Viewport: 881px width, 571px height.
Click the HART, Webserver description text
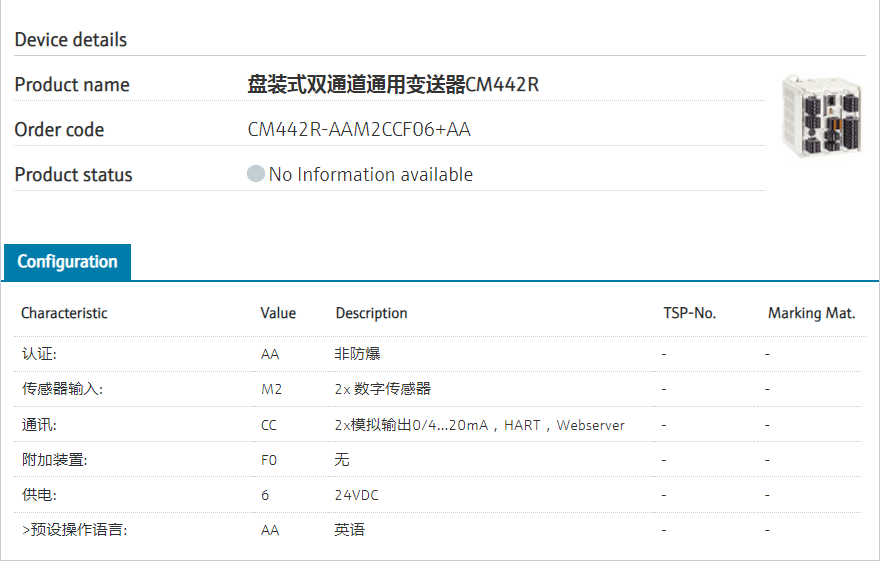point(564,425)
